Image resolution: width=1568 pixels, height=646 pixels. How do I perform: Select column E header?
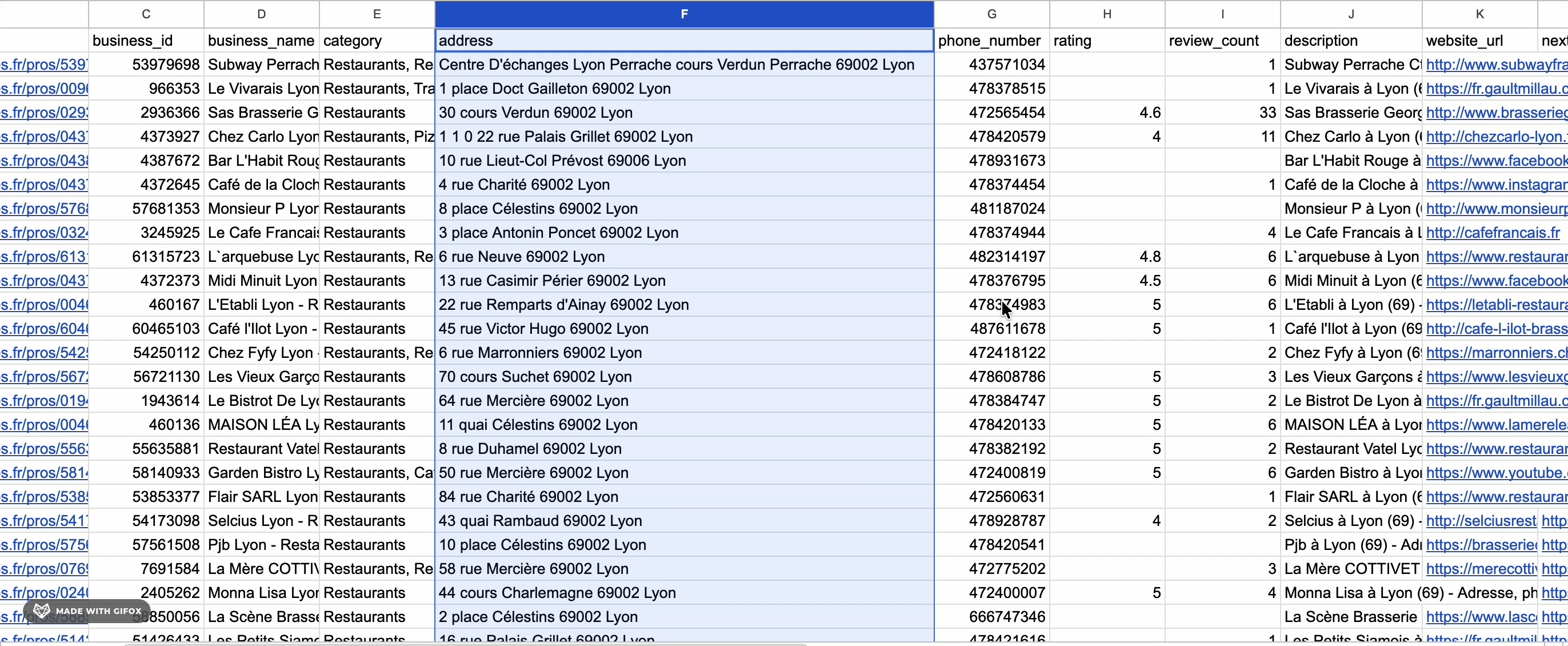377,14
